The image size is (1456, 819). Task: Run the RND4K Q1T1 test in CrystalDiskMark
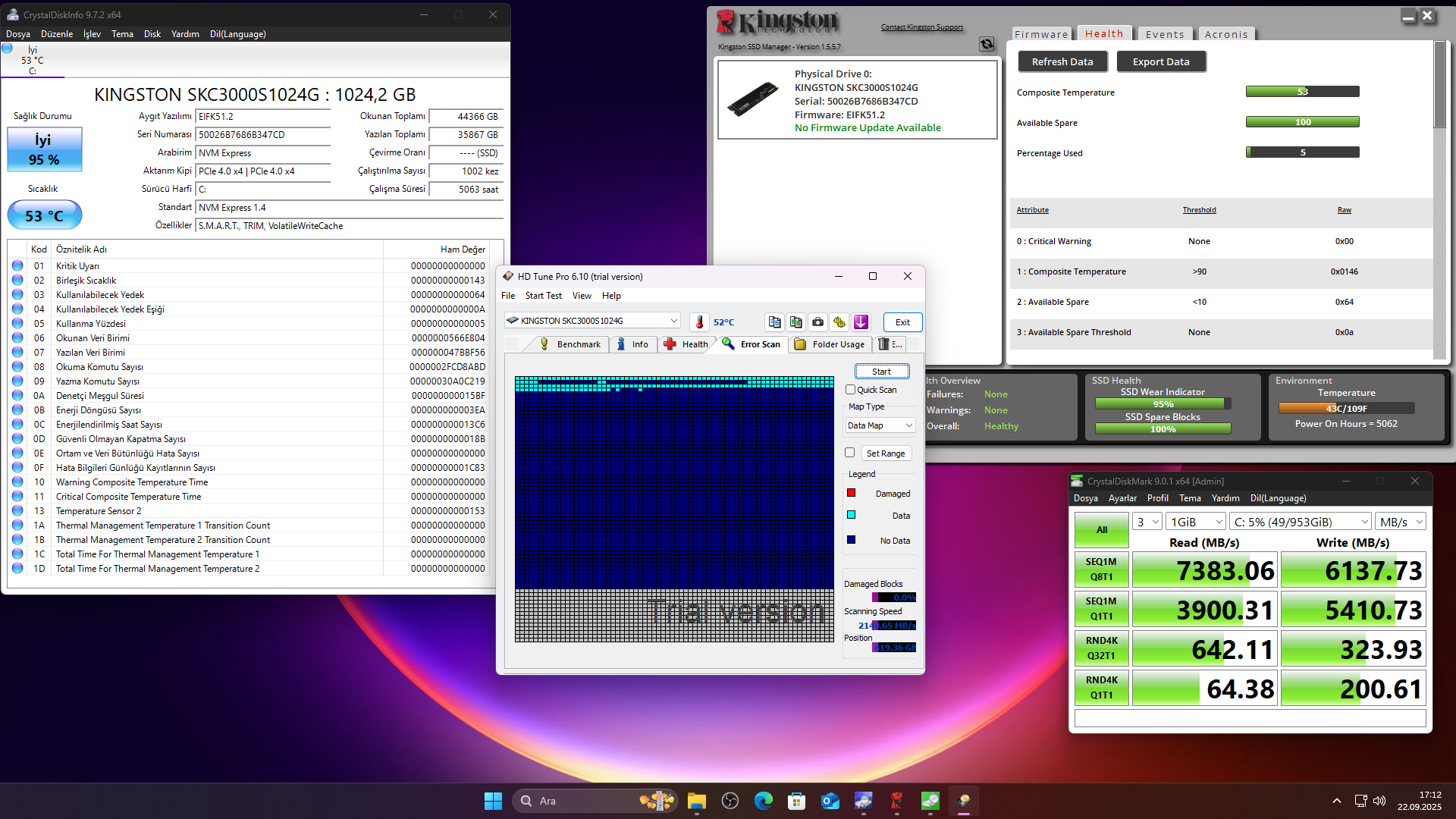tap(1101, 688)
